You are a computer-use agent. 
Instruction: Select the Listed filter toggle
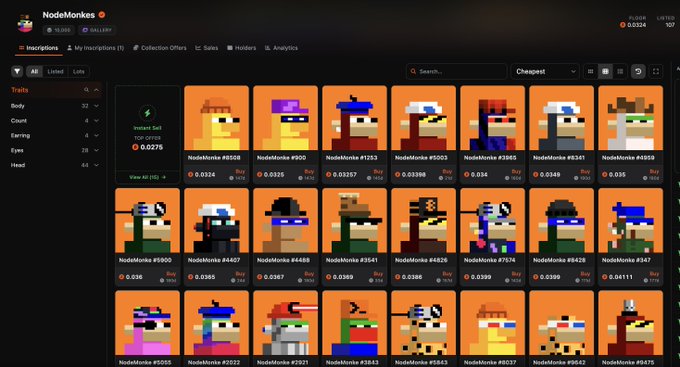55,71
